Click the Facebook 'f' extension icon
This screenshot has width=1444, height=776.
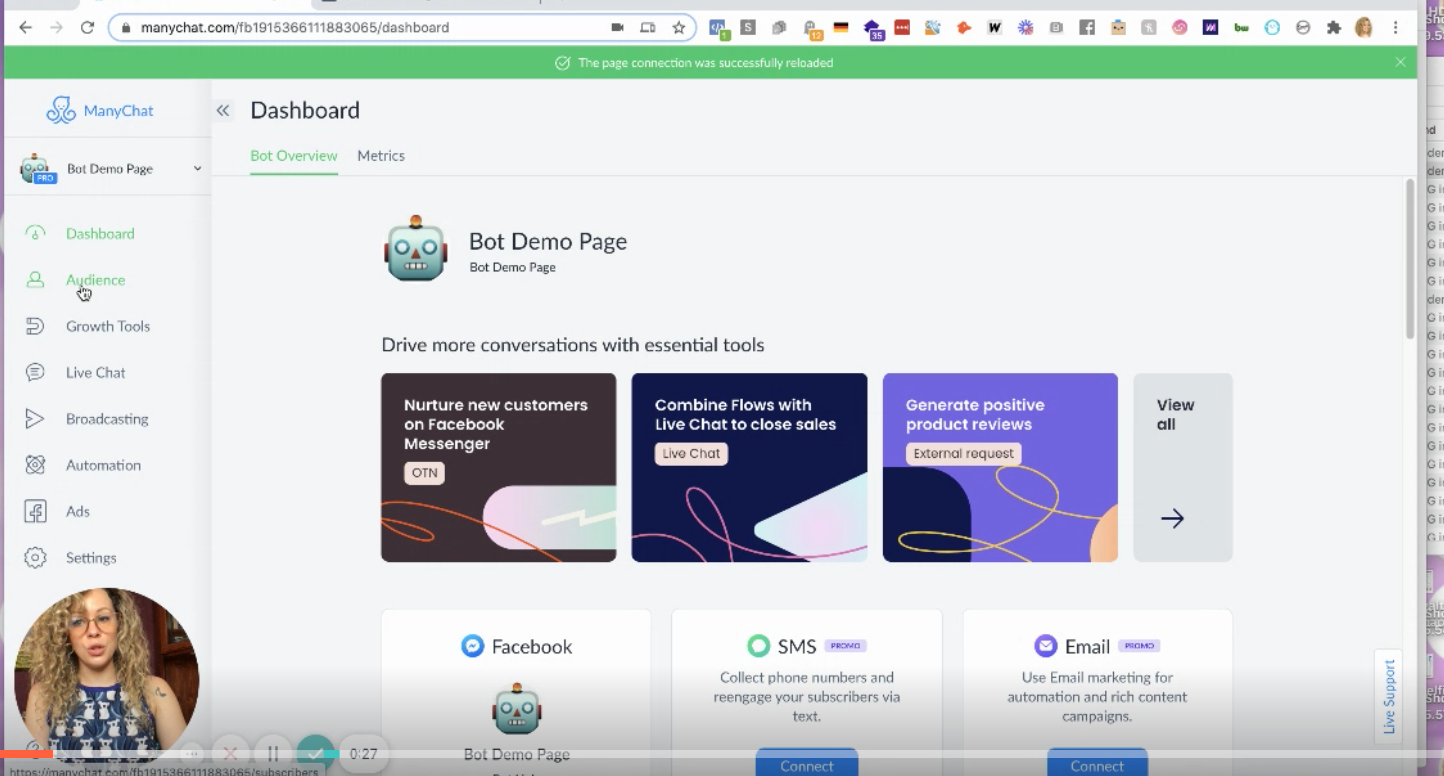pos(1087,28)
